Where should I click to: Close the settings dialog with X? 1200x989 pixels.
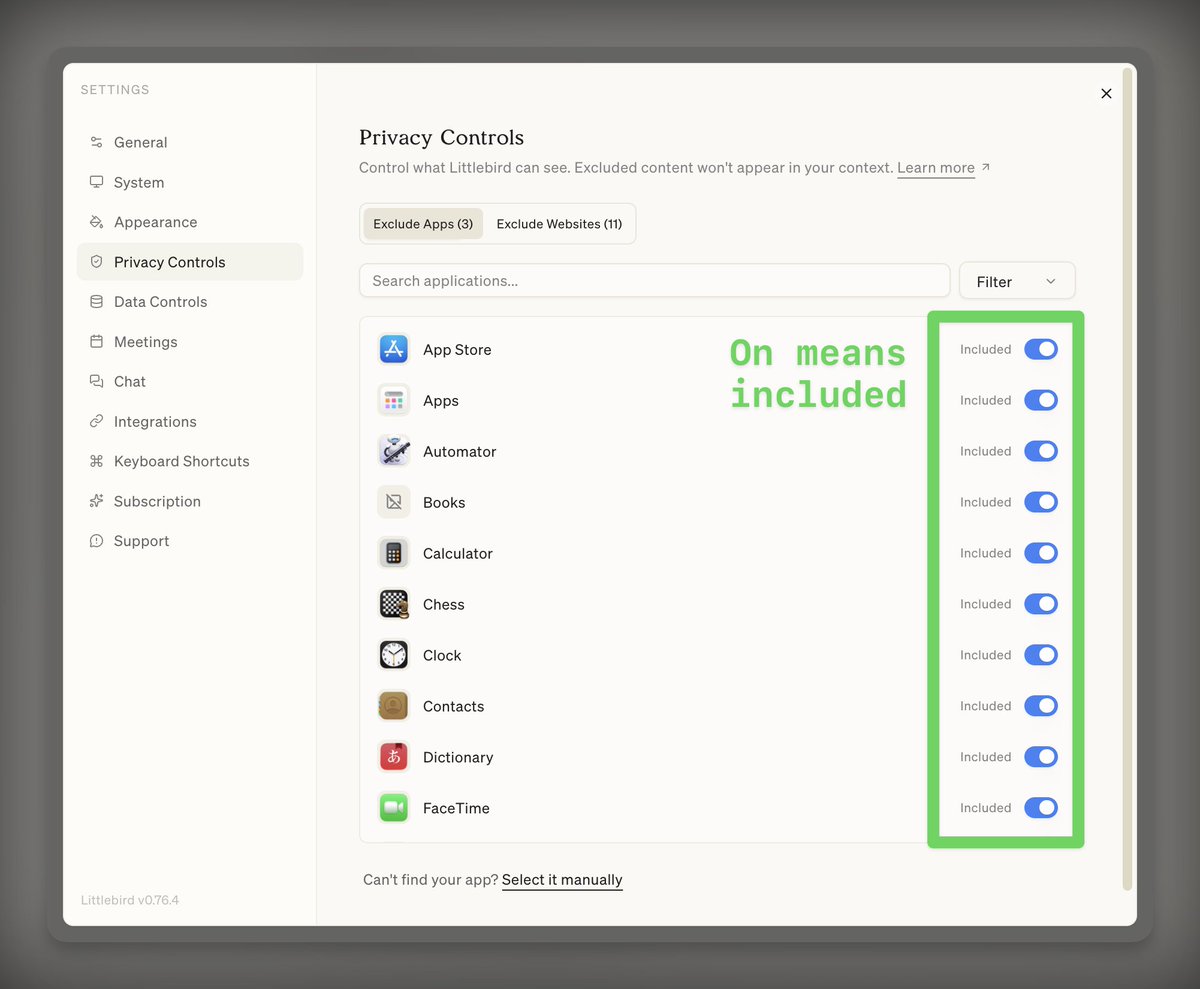tap(1106, 93)
